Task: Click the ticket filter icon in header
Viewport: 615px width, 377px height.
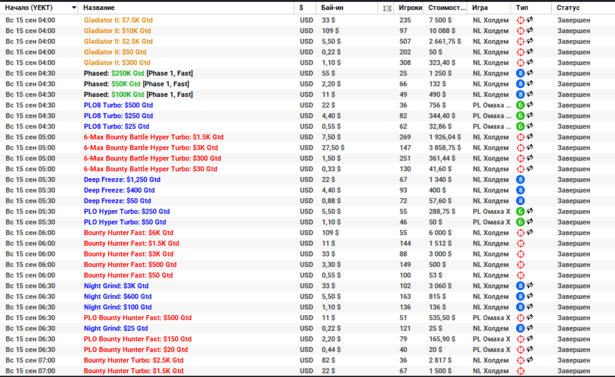Action: pos(387,8)
